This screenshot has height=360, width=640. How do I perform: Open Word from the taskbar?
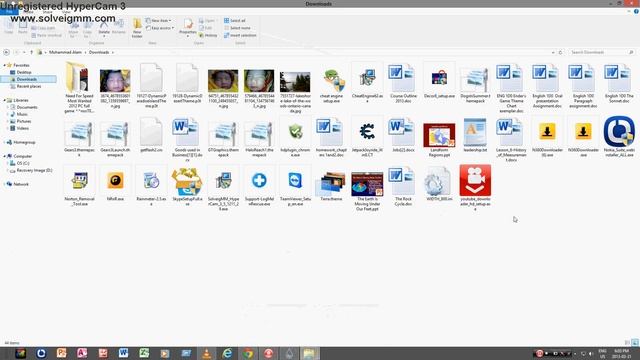(x=123, y=353)
